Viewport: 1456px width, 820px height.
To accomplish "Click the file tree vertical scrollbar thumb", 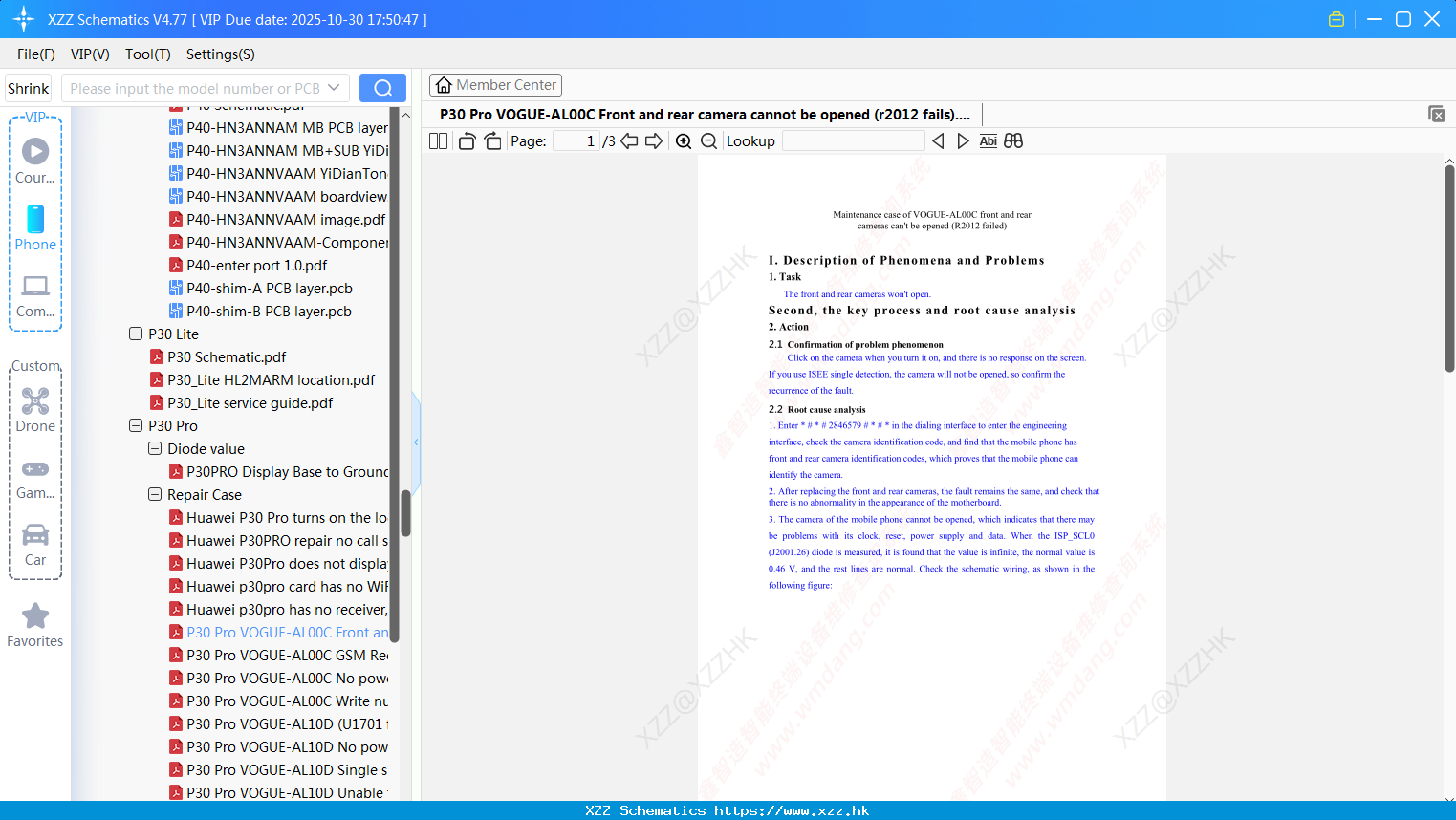I will point(405,513).
